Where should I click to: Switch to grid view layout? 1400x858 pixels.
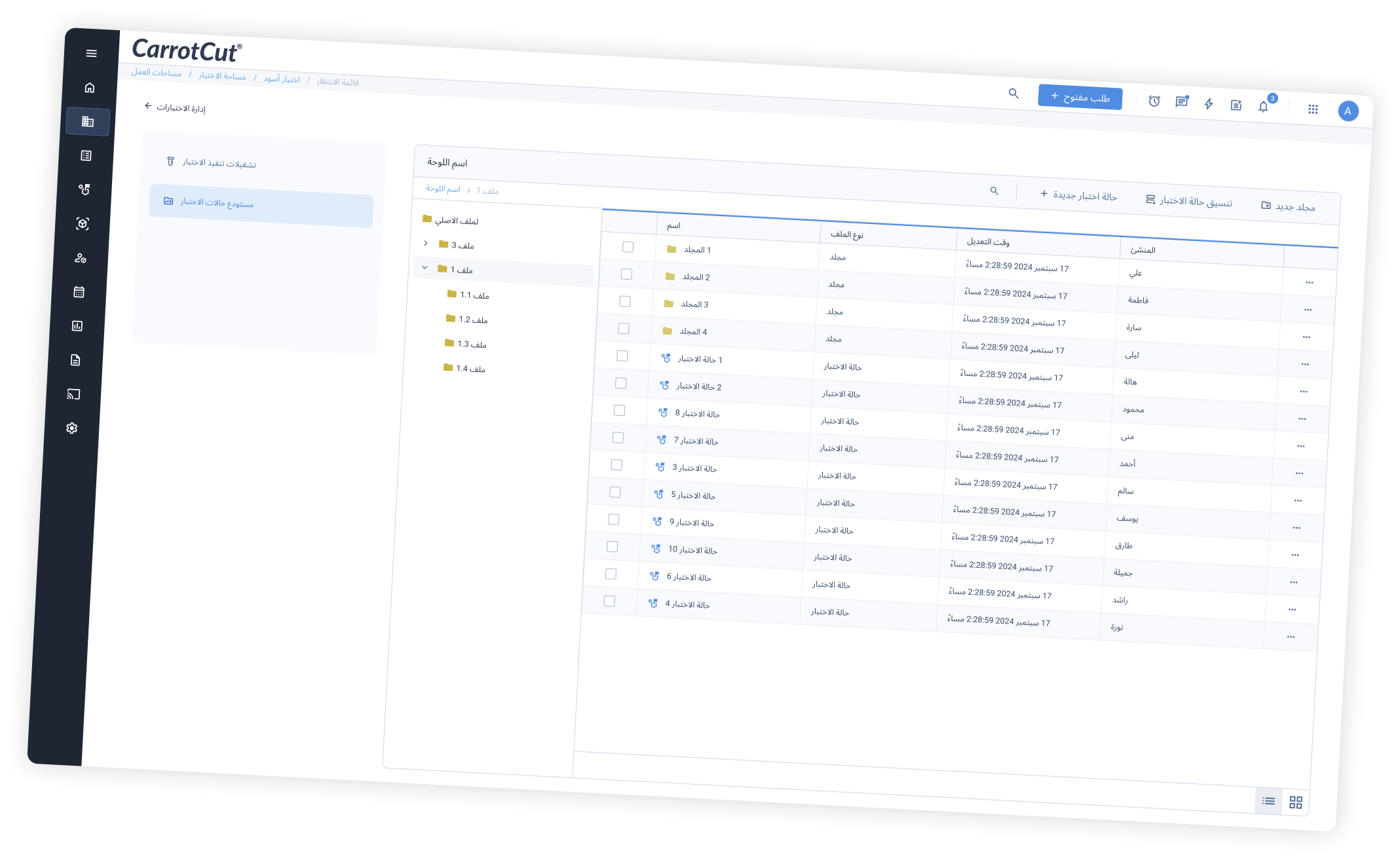1296,802
